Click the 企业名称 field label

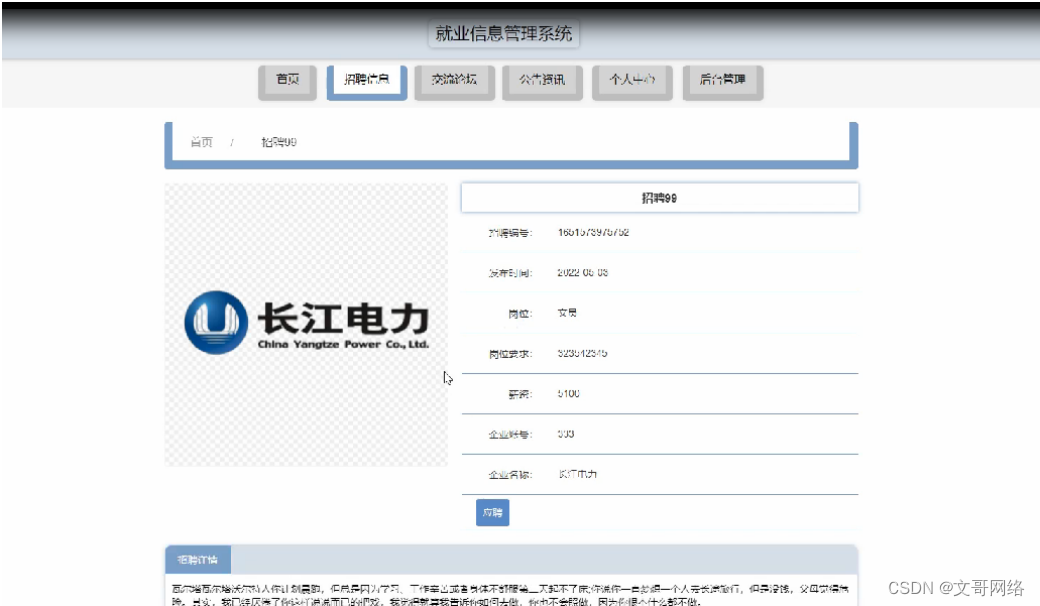[x=510, y=475]
